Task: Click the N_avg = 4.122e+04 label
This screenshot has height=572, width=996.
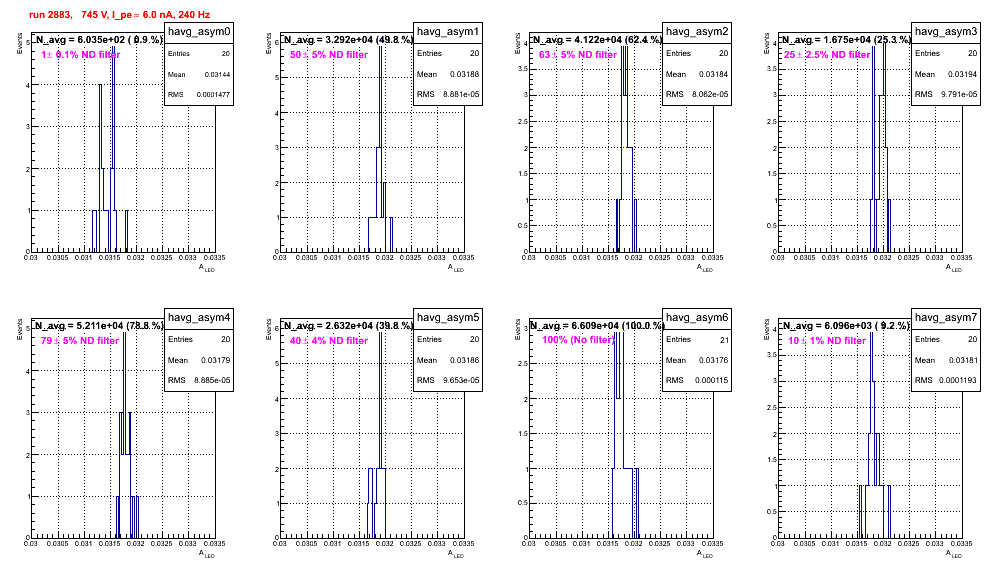Action: 597,39
